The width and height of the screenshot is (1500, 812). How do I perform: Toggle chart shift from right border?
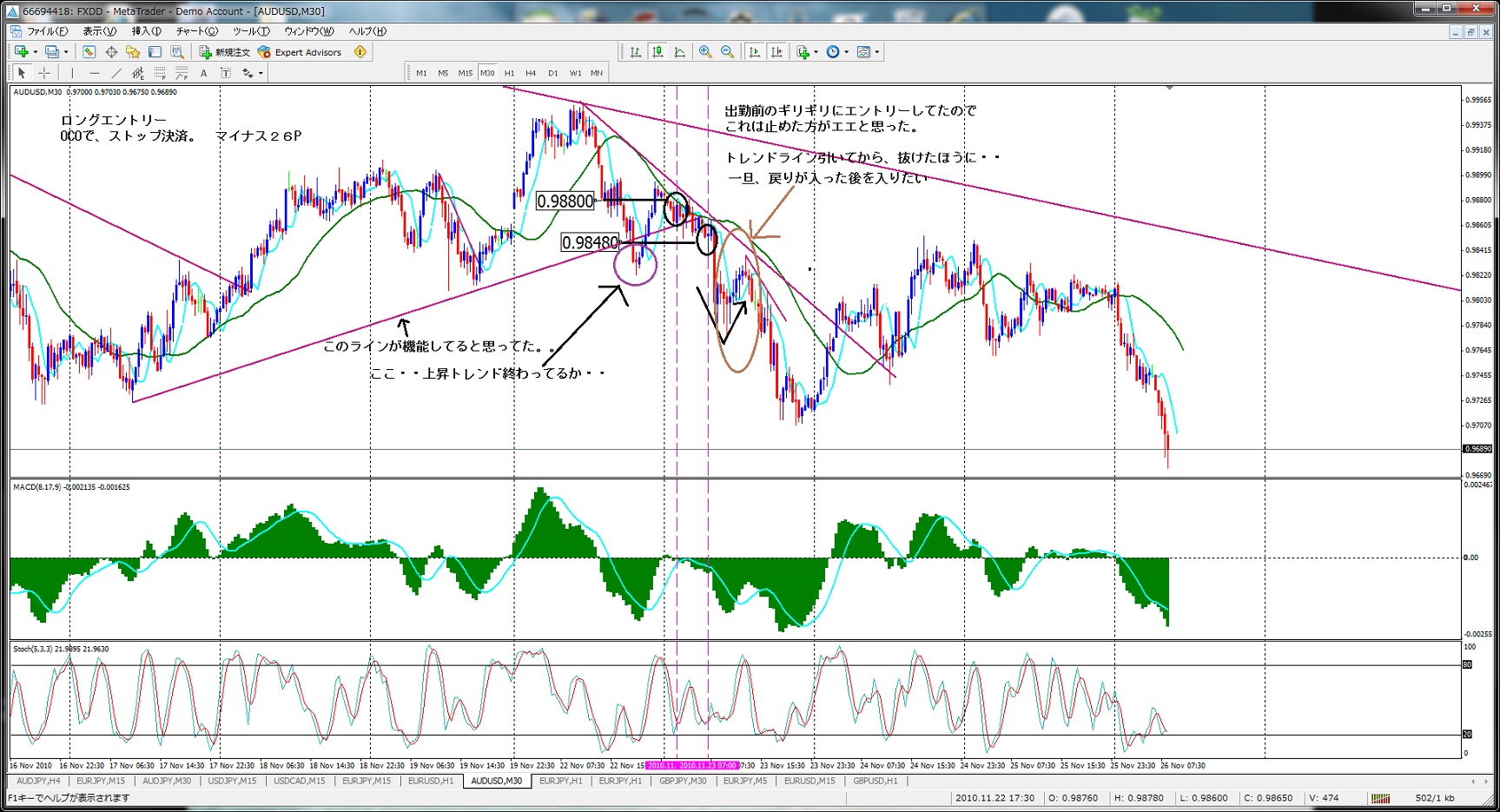point(776,52)
